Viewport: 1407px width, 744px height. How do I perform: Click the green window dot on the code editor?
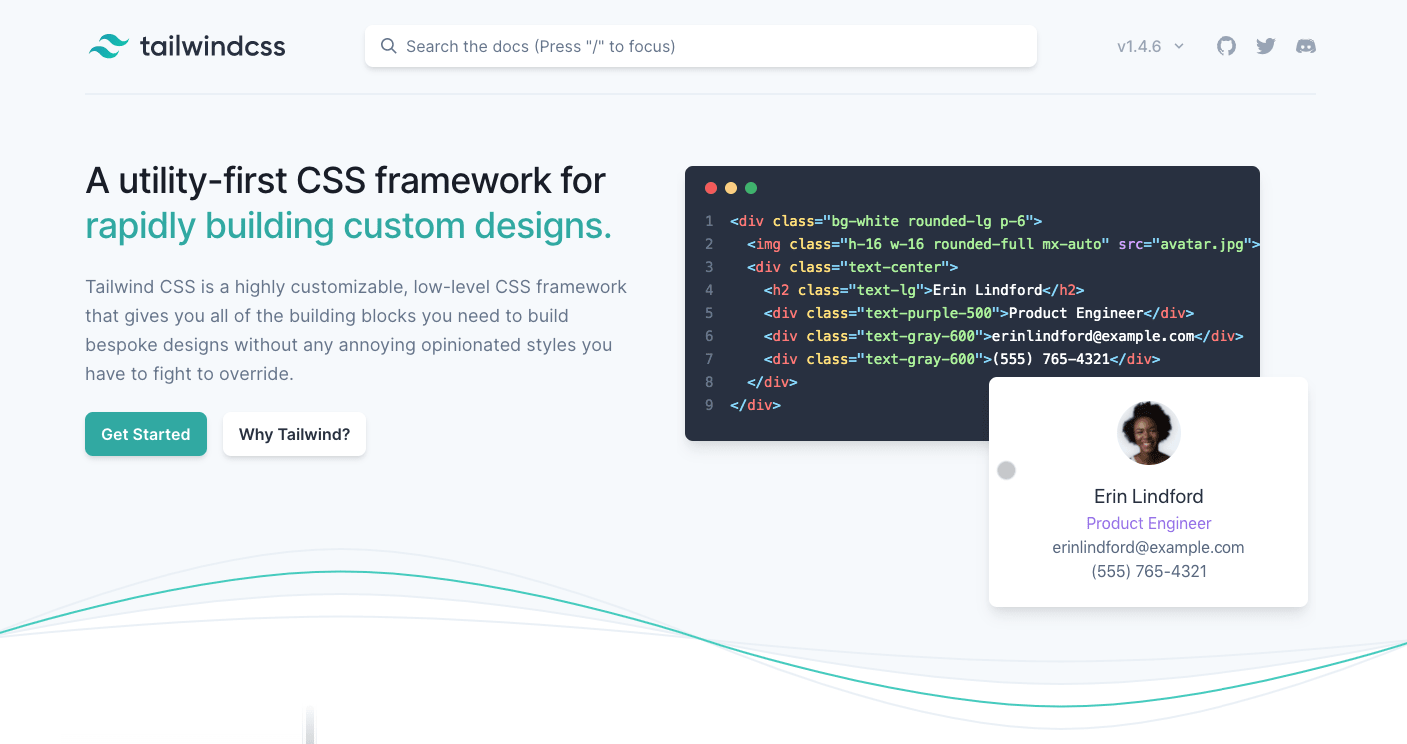pyautogui.click(x=750, y=187)
